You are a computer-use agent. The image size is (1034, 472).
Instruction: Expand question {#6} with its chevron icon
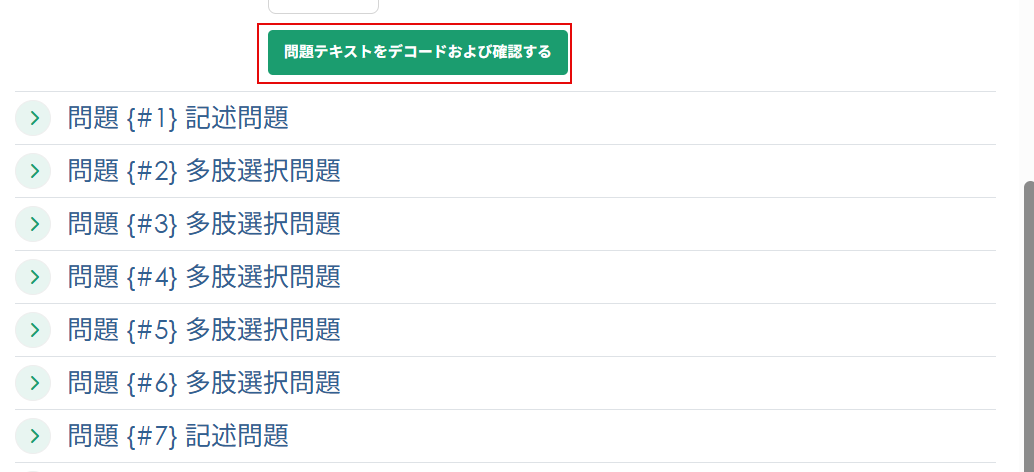(33, 383)
